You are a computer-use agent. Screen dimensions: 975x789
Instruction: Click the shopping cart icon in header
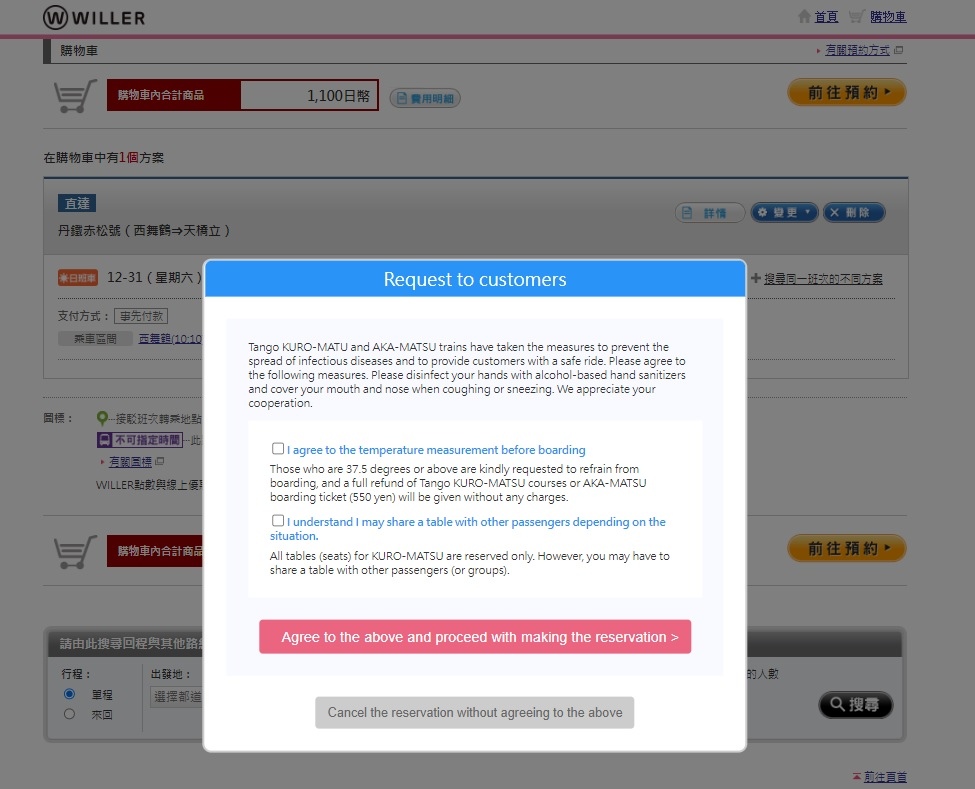click(856, 17)
